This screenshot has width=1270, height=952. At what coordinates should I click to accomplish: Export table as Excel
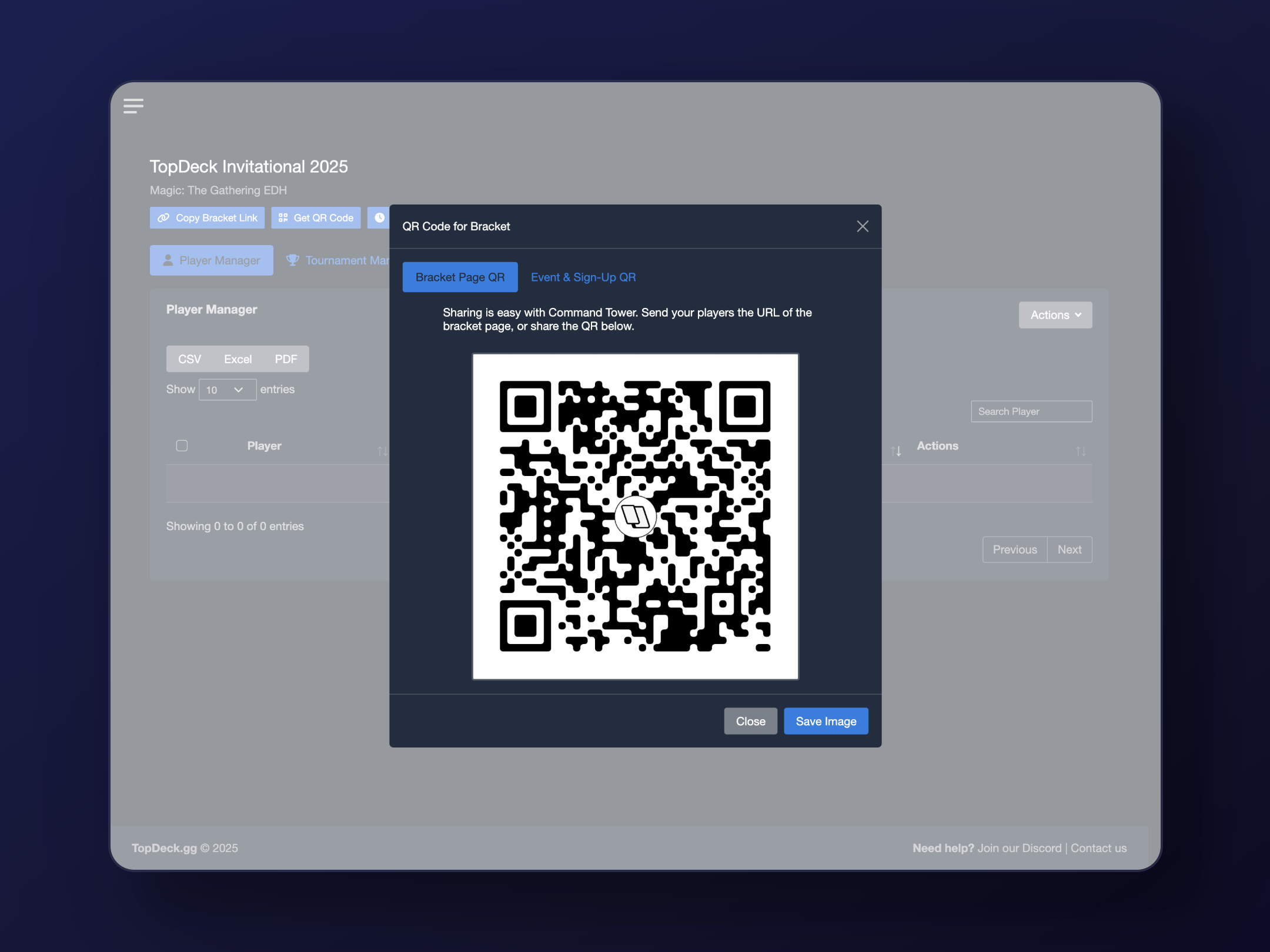(x=238, y=359)
